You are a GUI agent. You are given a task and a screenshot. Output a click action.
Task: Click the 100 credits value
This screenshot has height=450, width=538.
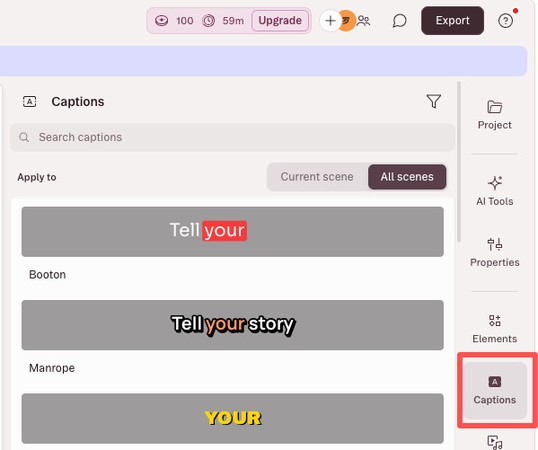click(x=185, y=21)
